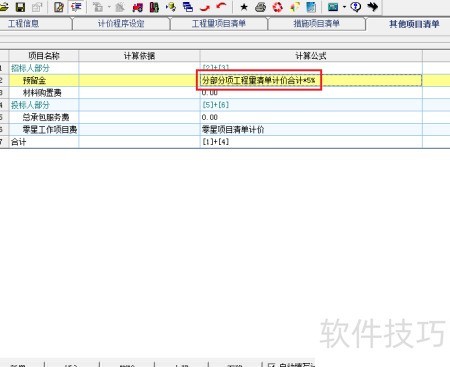Screen dimensions: 450x367
Task: Click the black star toolbar icon
Action: click(244, 7)
